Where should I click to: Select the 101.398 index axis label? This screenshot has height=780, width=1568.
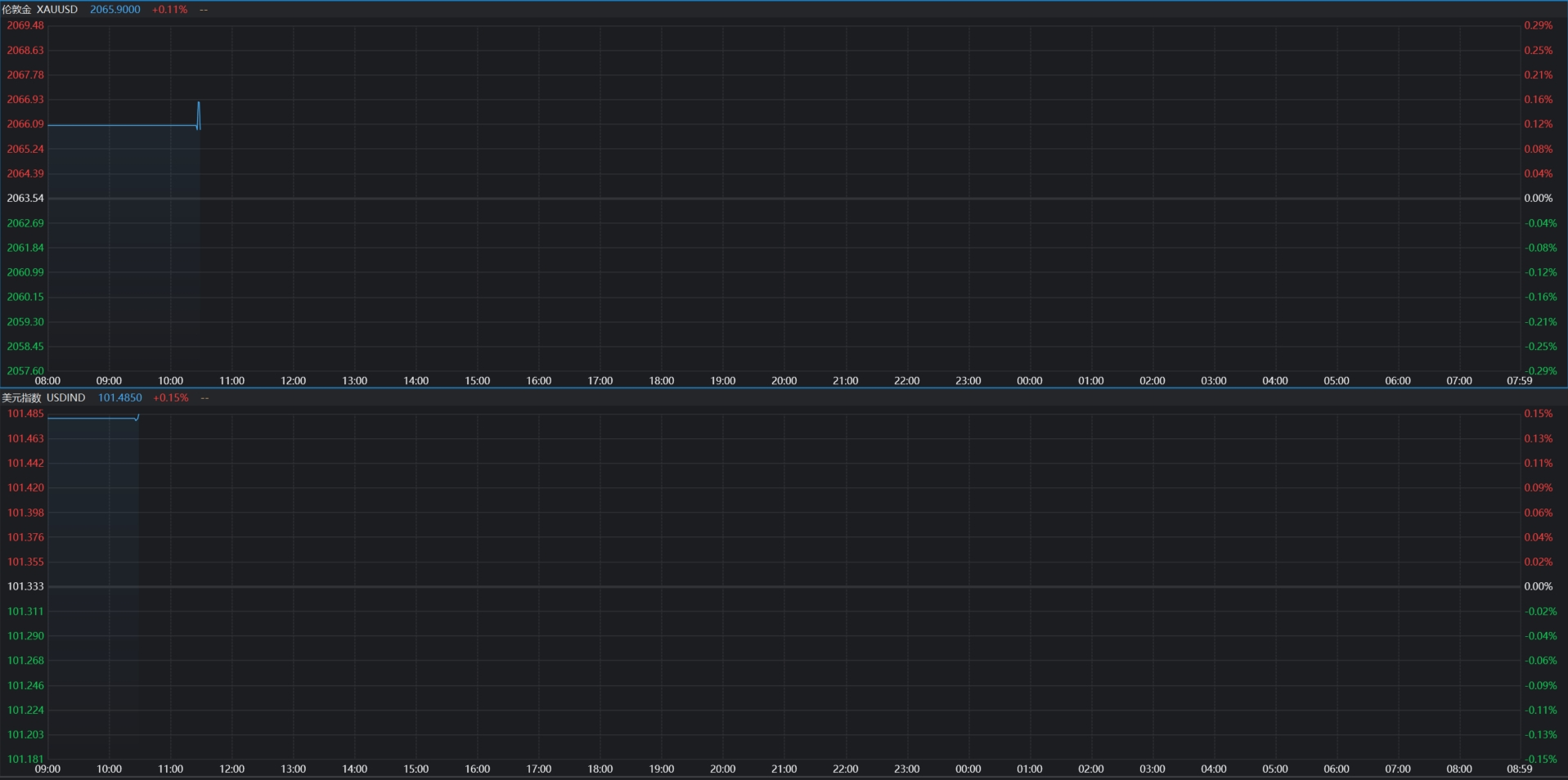tap(25, 513)
